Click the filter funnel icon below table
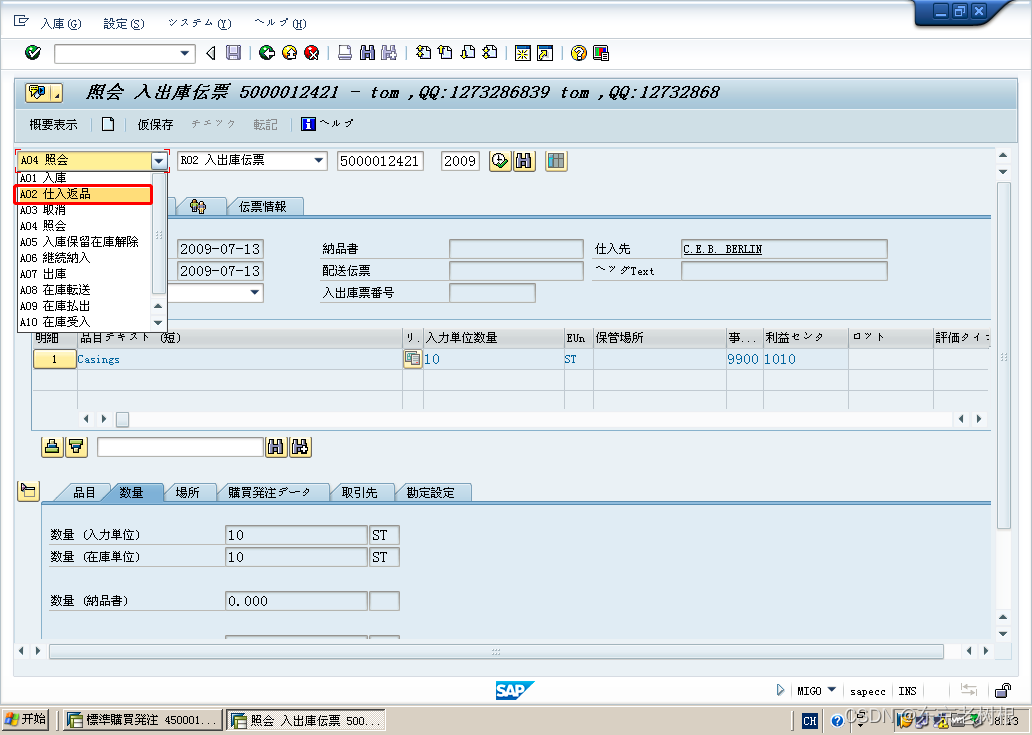 76,447
